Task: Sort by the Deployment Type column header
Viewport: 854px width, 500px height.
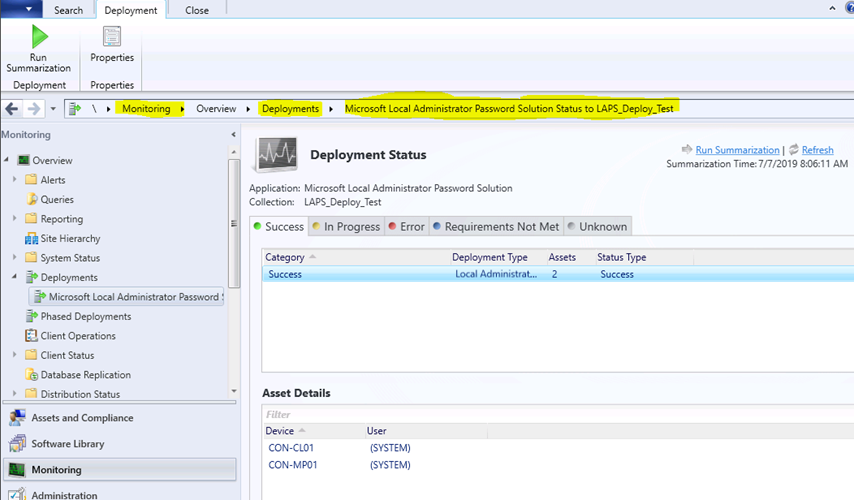Action: 498,257
